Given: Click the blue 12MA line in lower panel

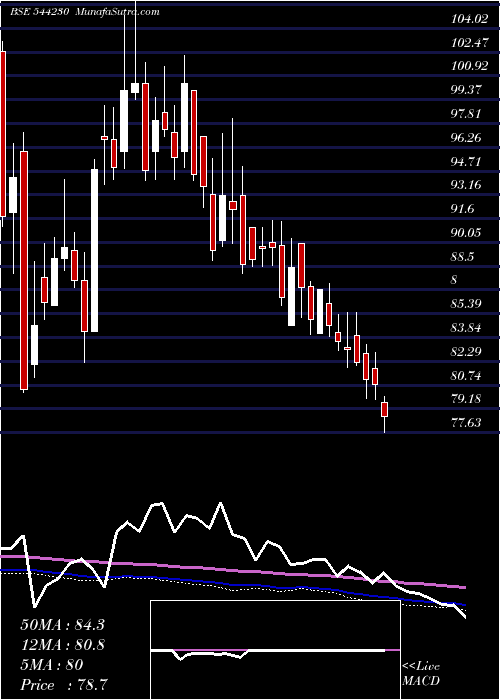Looking at the screenshot, I should pos(232,584).
